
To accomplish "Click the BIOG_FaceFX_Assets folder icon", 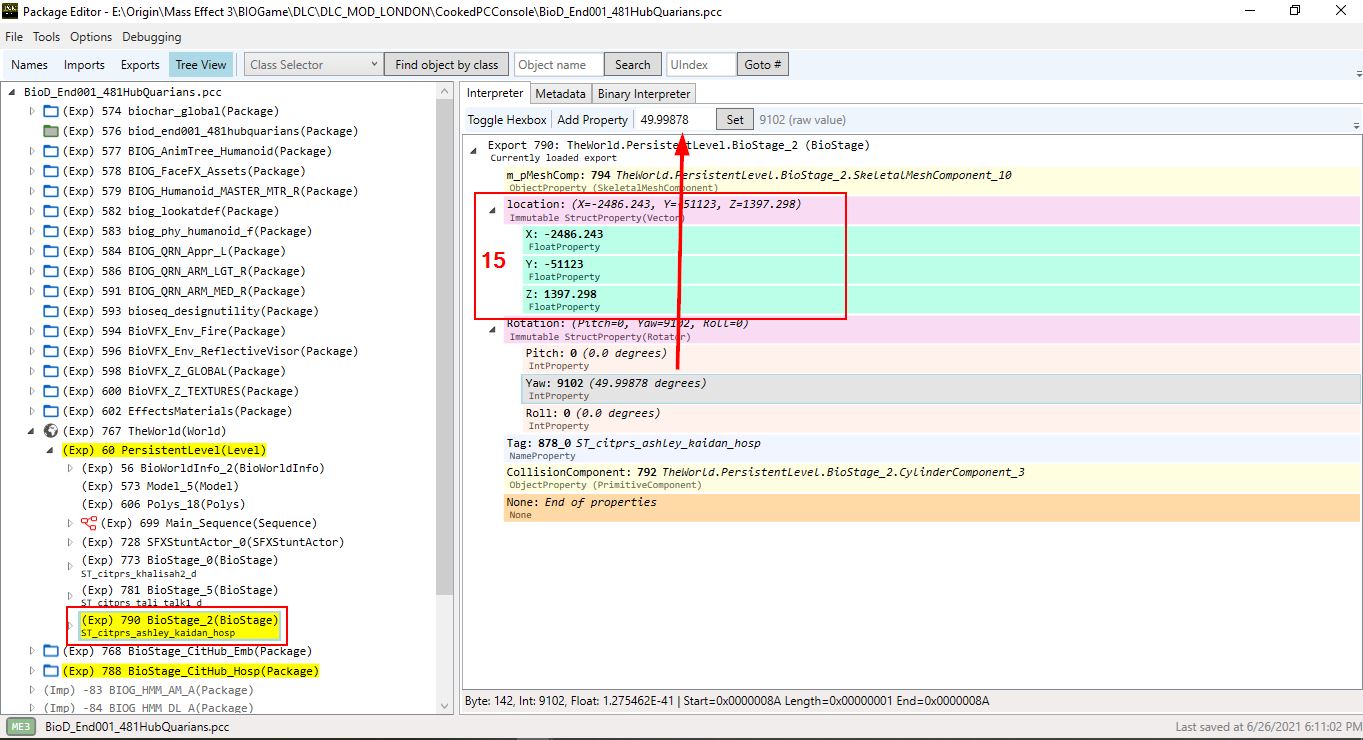I will click(51, 171).
